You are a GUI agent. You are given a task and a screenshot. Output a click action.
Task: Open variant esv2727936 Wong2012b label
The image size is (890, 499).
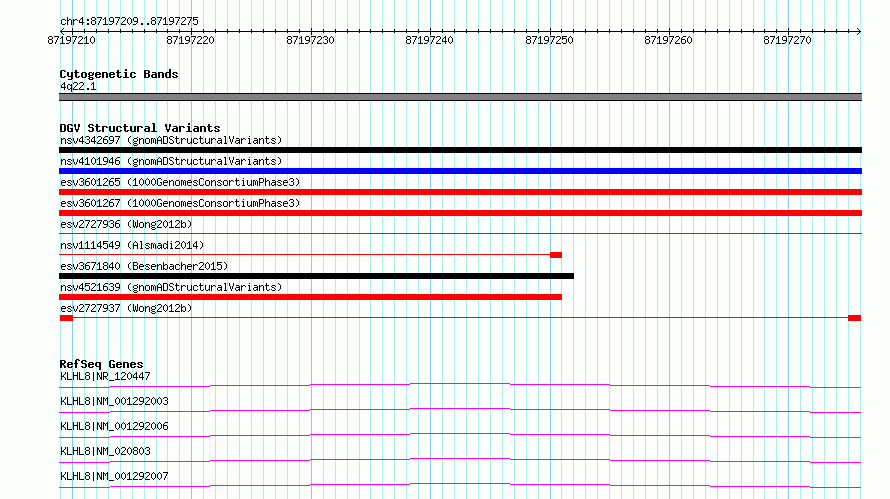tap(126, 224)
